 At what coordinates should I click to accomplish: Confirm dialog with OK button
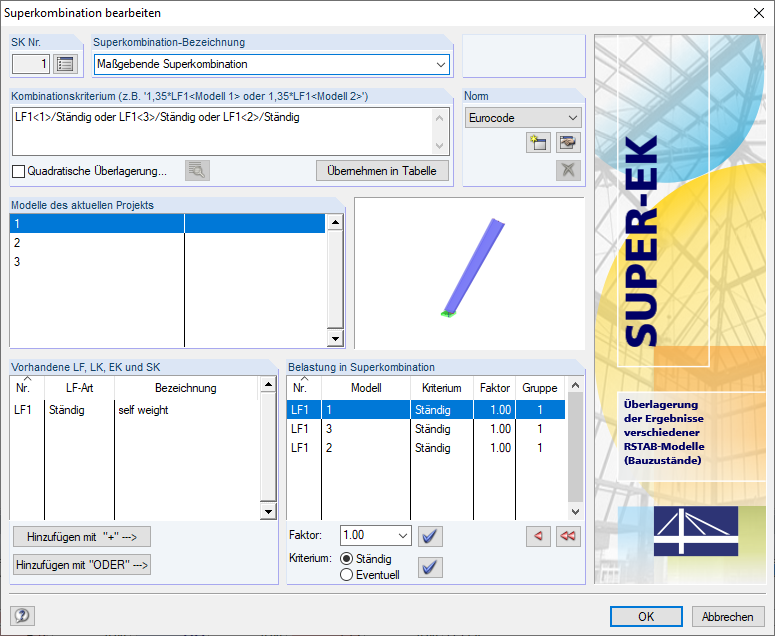coord(646,617)
